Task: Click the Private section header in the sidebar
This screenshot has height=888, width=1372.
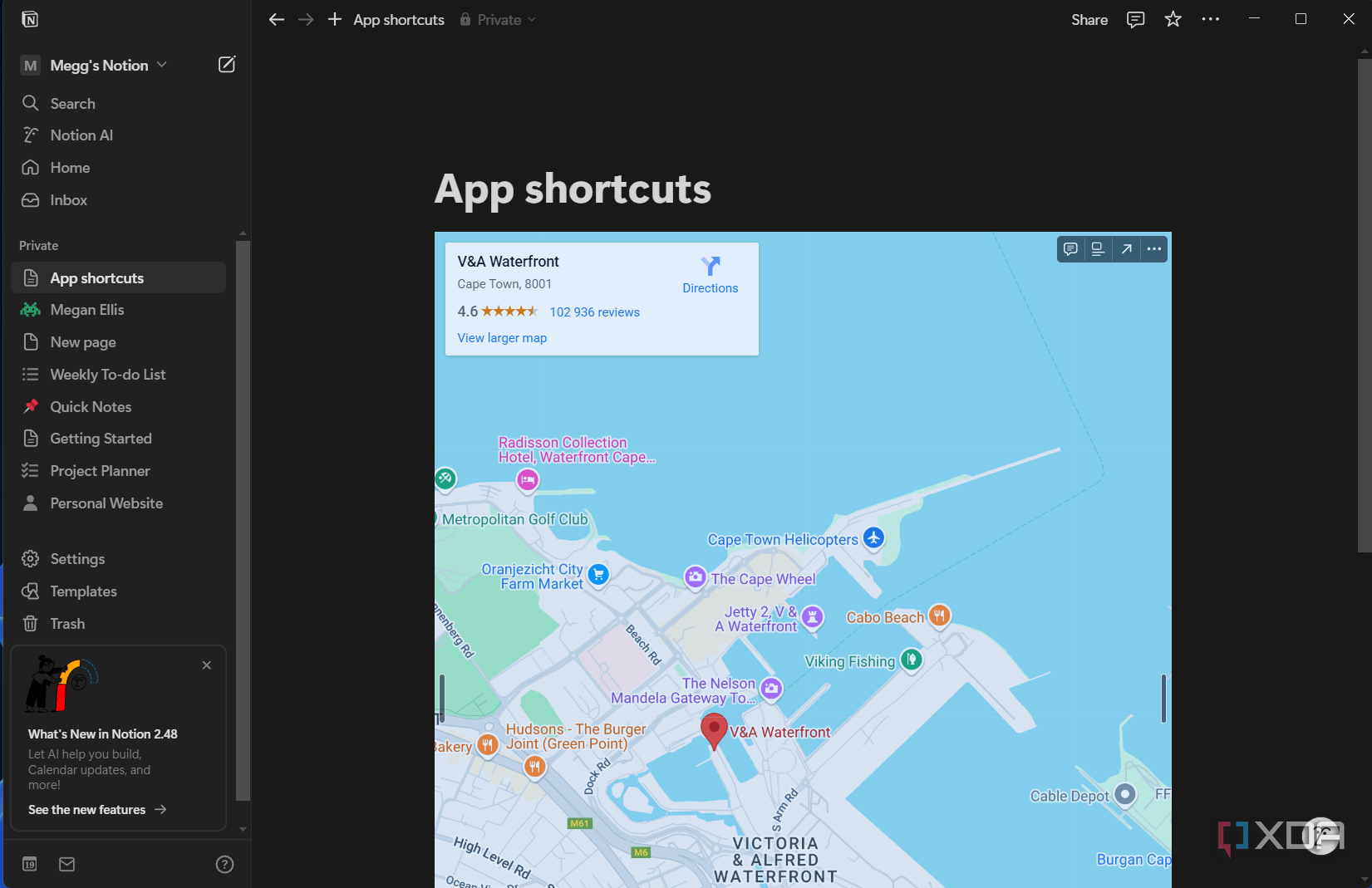Action: 39,246
